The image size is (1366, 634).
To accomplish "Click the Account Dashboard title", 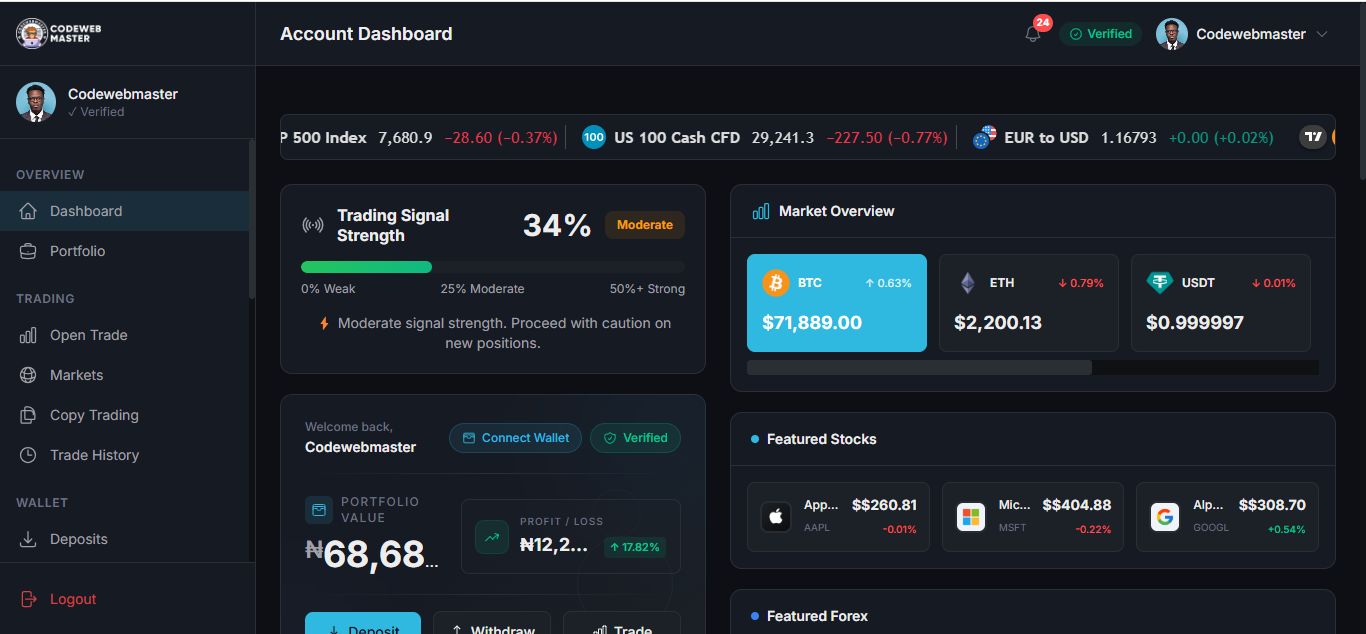I will pyautogui.click(x=366, y=34).
